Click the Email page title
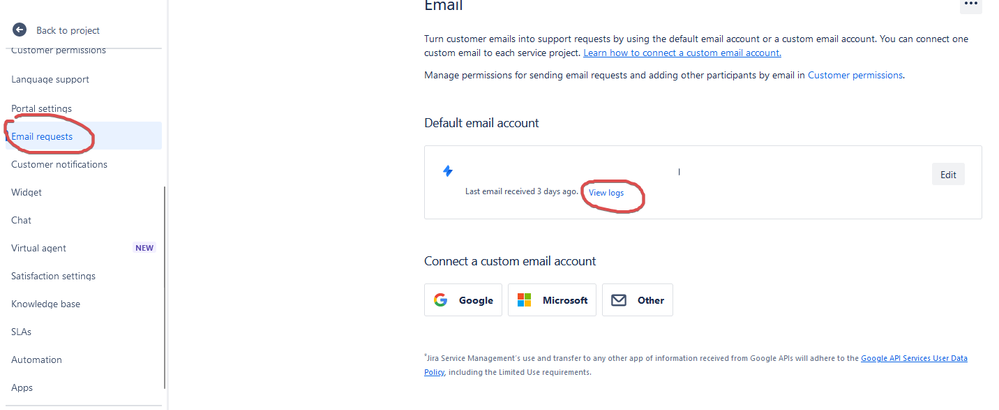The width and height of the screenshot is (999, 410). [443, 6]
